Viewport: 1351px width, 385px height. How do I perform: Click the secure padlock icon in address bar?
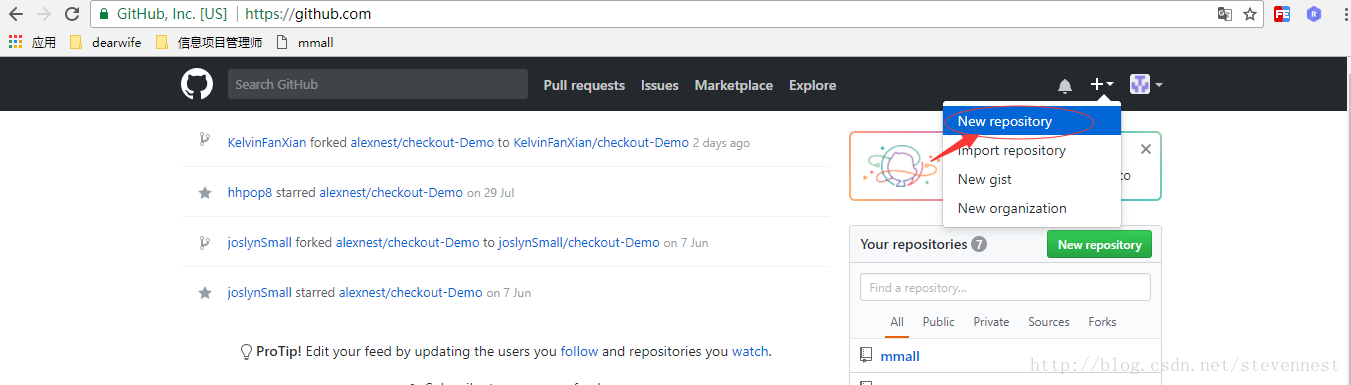[x=103, y=14]
